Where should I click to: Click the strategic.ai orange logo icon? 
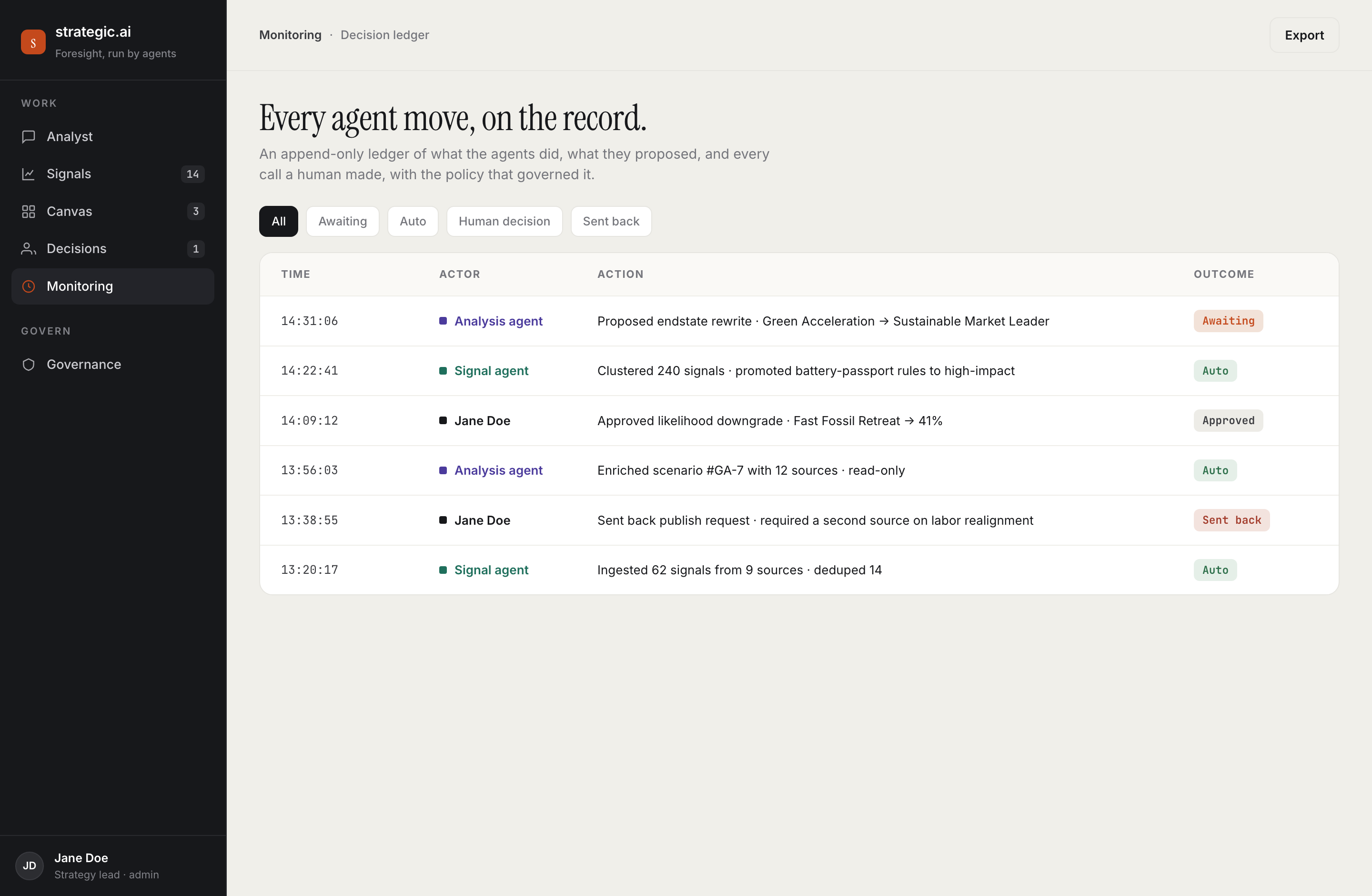(33, 42)
